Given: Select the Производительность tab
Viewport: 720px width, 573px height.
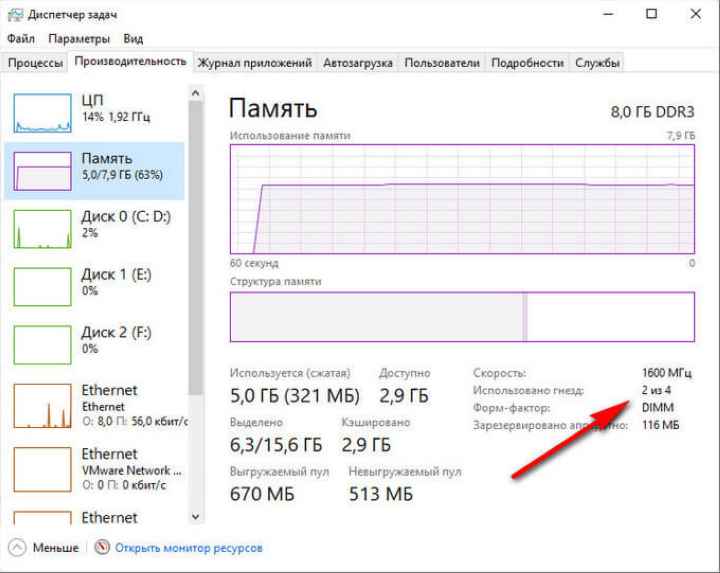Looking at the screenshot, I should pos(130,62).
